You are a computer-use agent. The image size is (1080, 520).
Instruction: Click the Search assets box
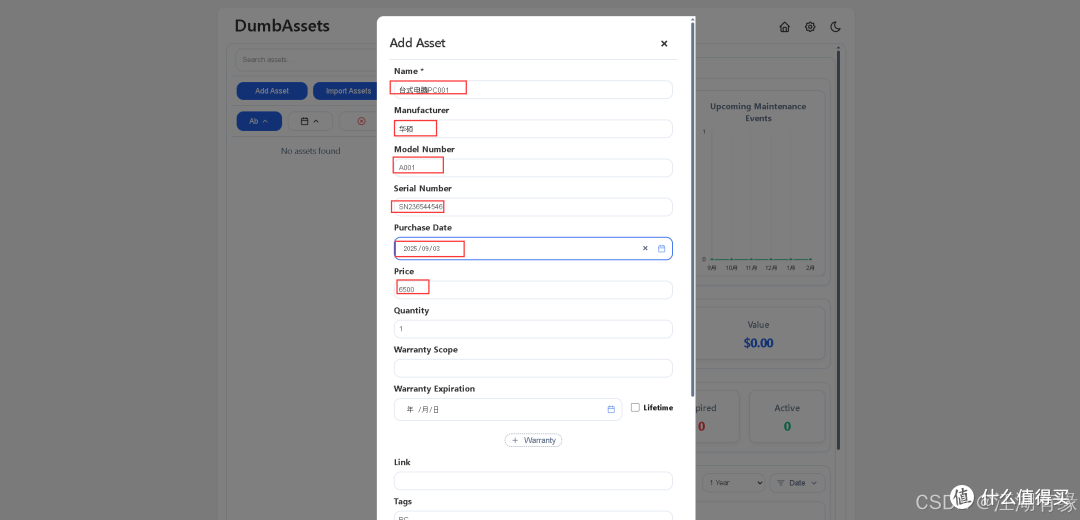(x=306, y=60)
